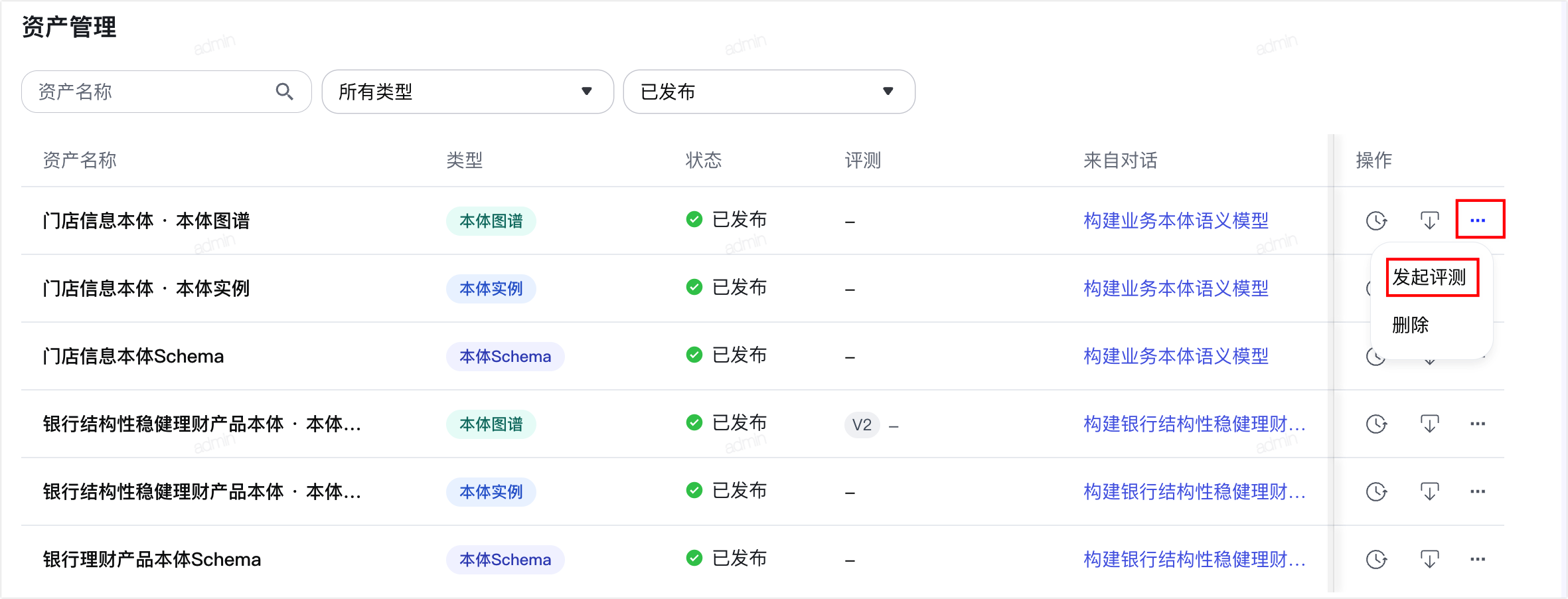Click the 资产名称 column header
This screenshot has height=599, width=1568.
[80, 160]
